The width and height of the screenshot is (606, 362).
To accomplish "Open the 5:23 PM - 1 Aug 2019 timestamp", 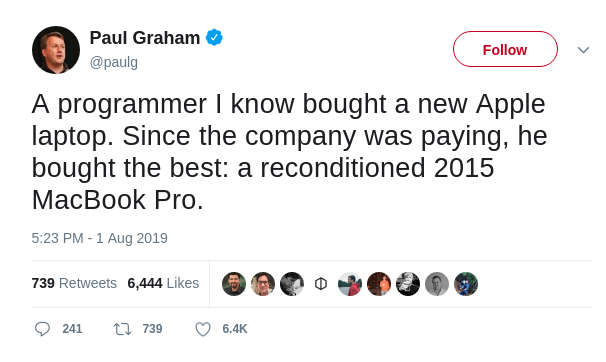I will [x=100, y=238].
